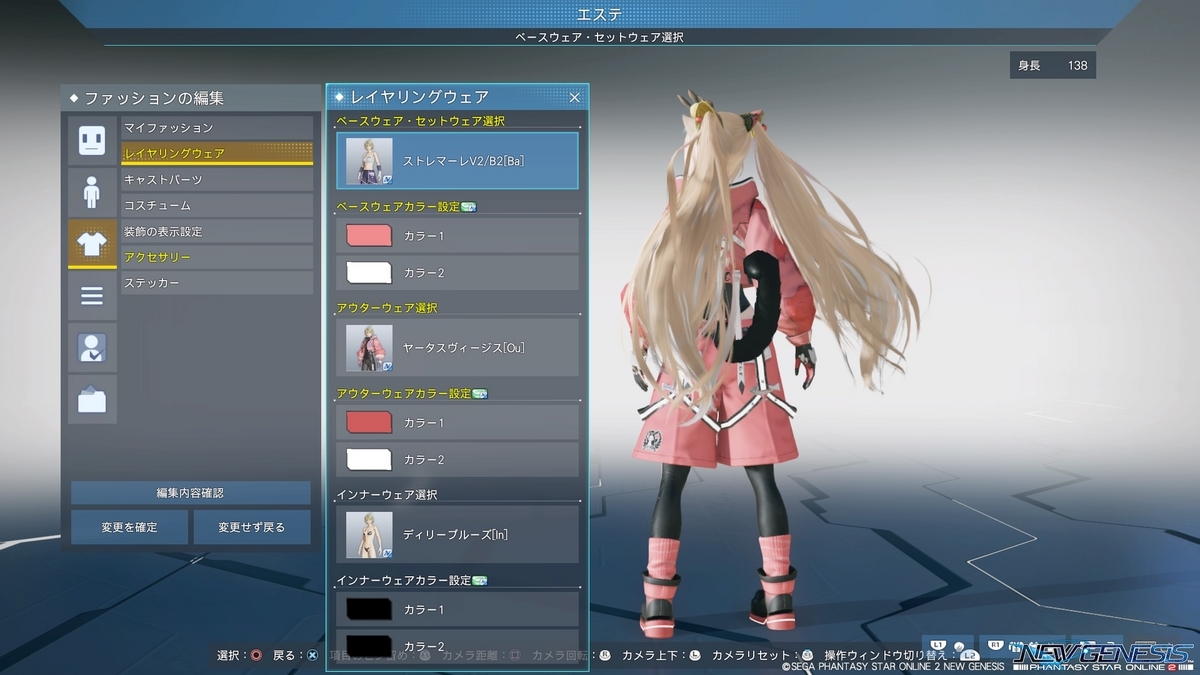Viewport: 1200px width, 675px height.
Task: Open the face category icon in sidebar
Action: pos(92,141)
